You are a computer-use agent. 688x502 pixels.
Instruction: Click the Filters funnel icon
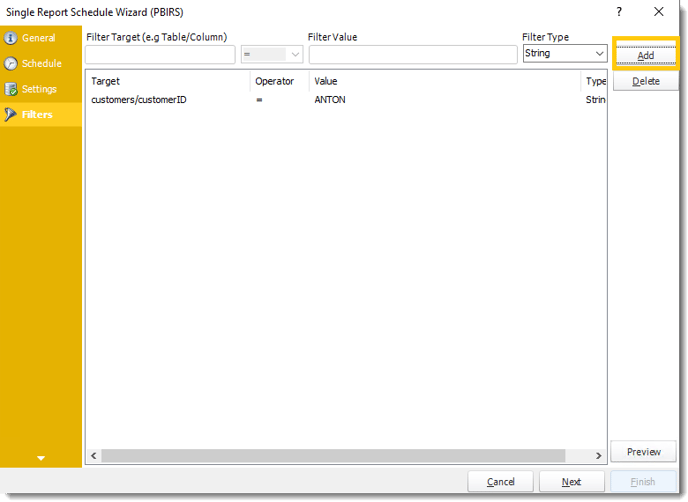pyautogui.click(x=11, y=115)
